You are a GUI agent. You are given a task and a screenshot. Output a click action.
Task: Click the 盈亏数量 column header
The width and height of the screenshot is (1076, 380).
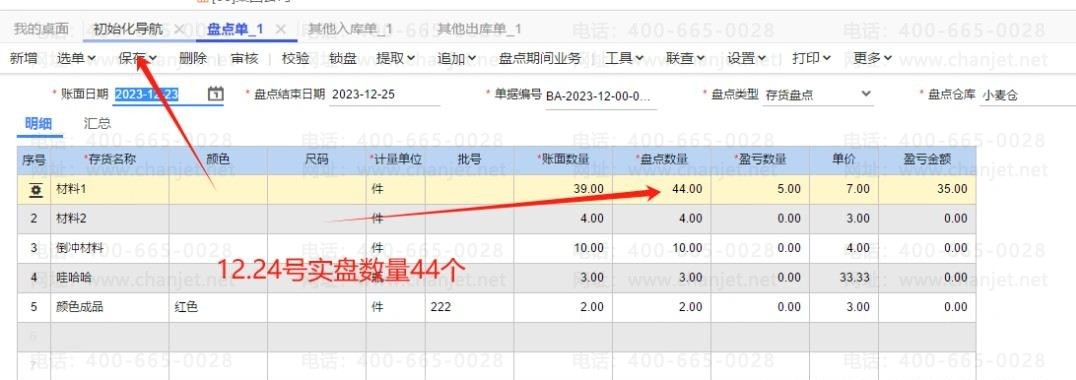760,160
